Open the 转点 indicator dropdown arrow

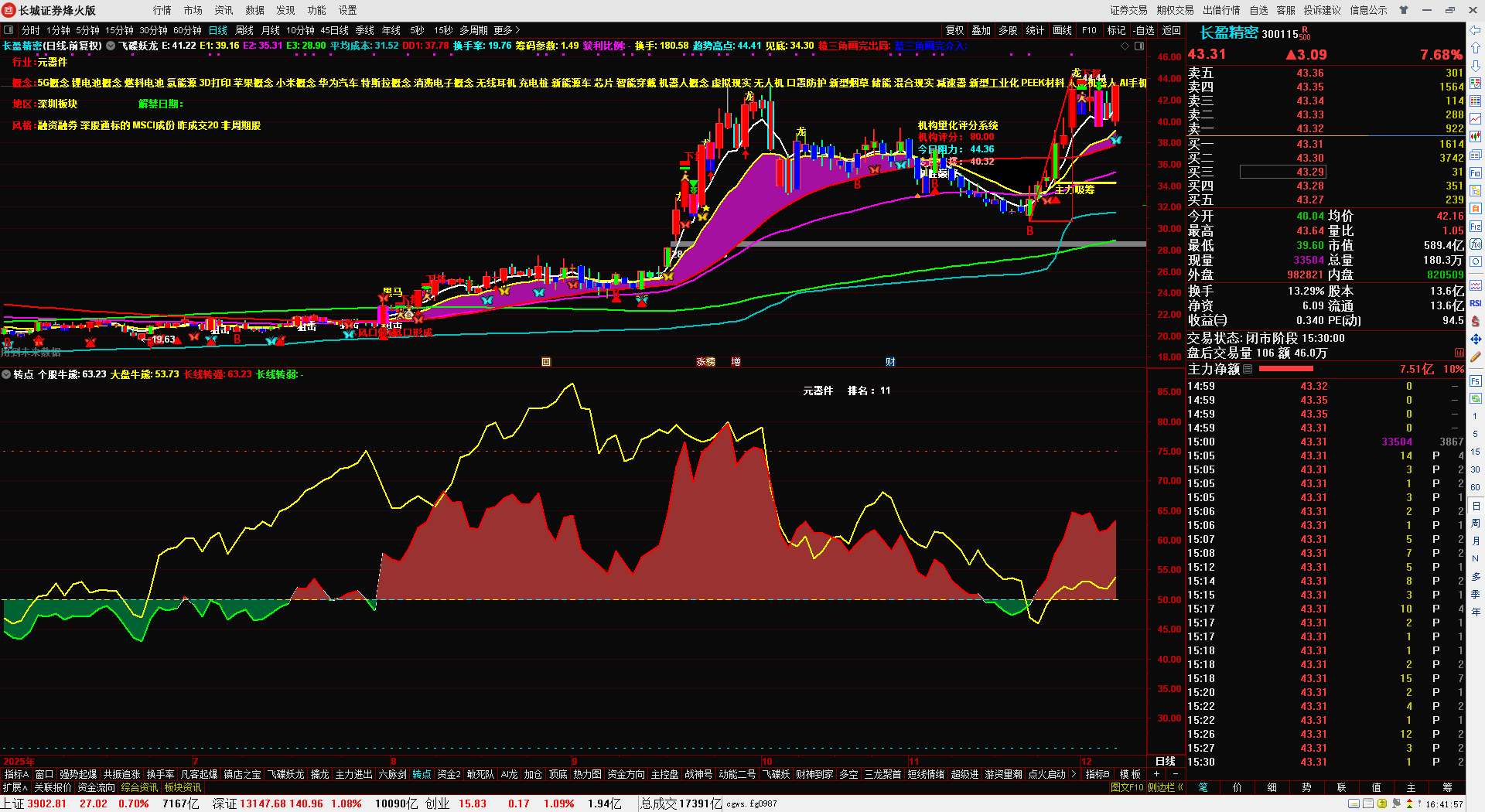coord(6,374)
